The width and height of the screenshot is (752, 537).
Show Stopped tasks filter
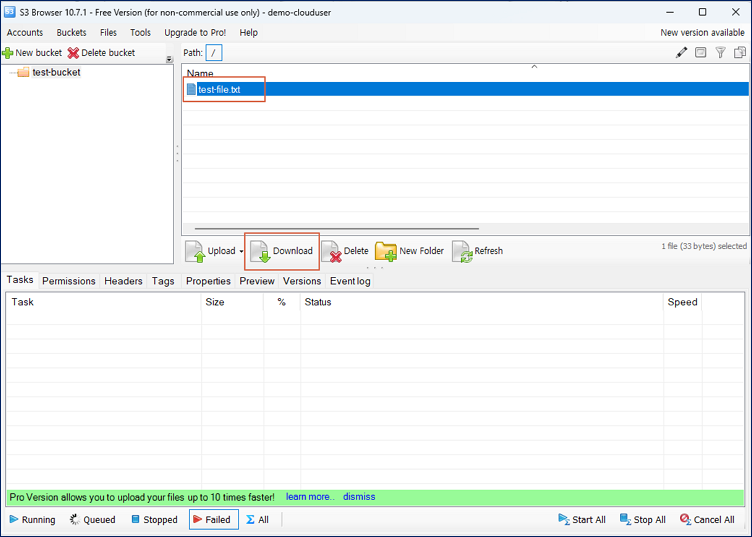[154, 520]
